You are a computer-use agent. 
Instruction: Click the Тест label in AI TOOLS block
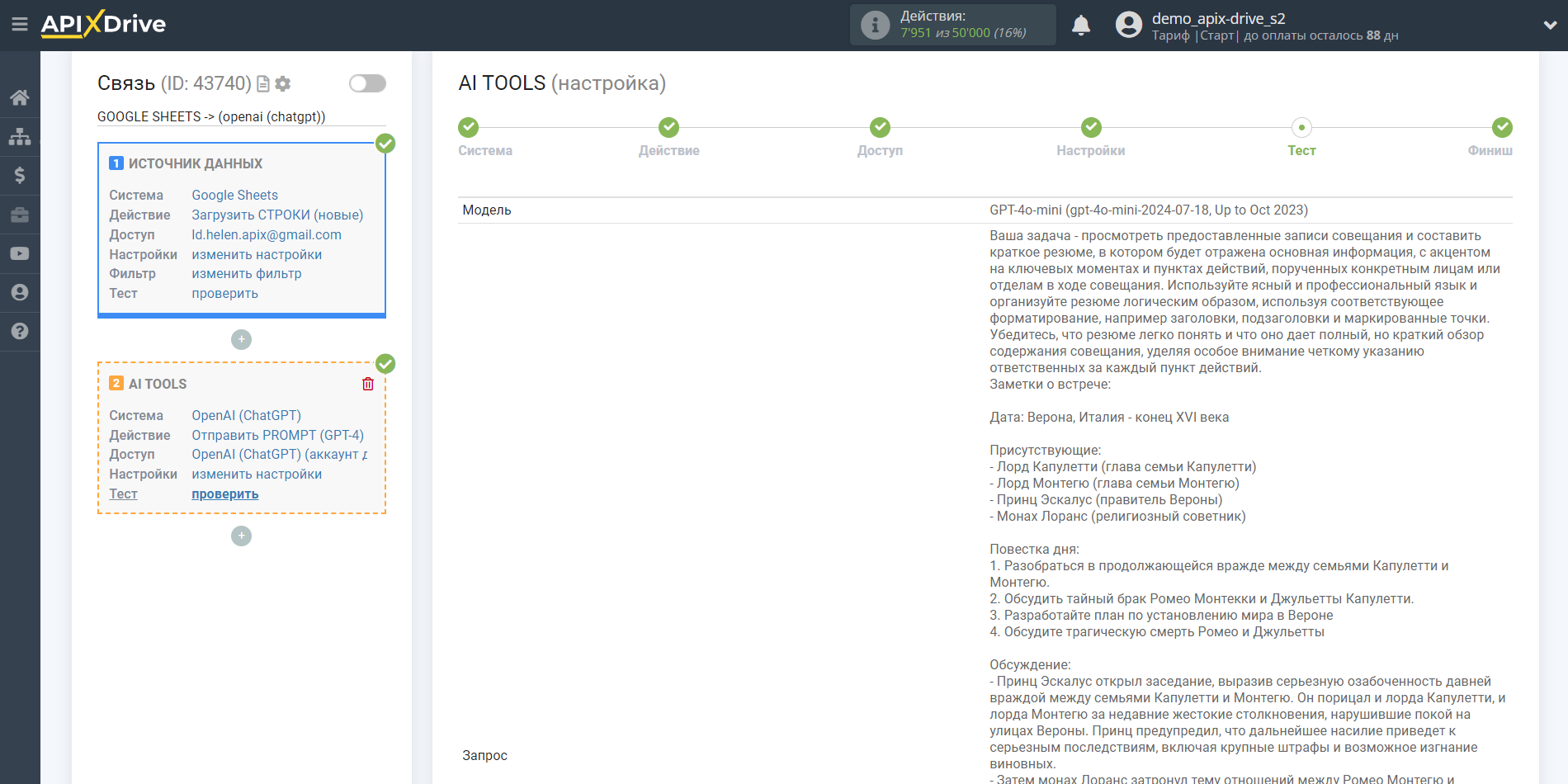click(x=123, y=494)
